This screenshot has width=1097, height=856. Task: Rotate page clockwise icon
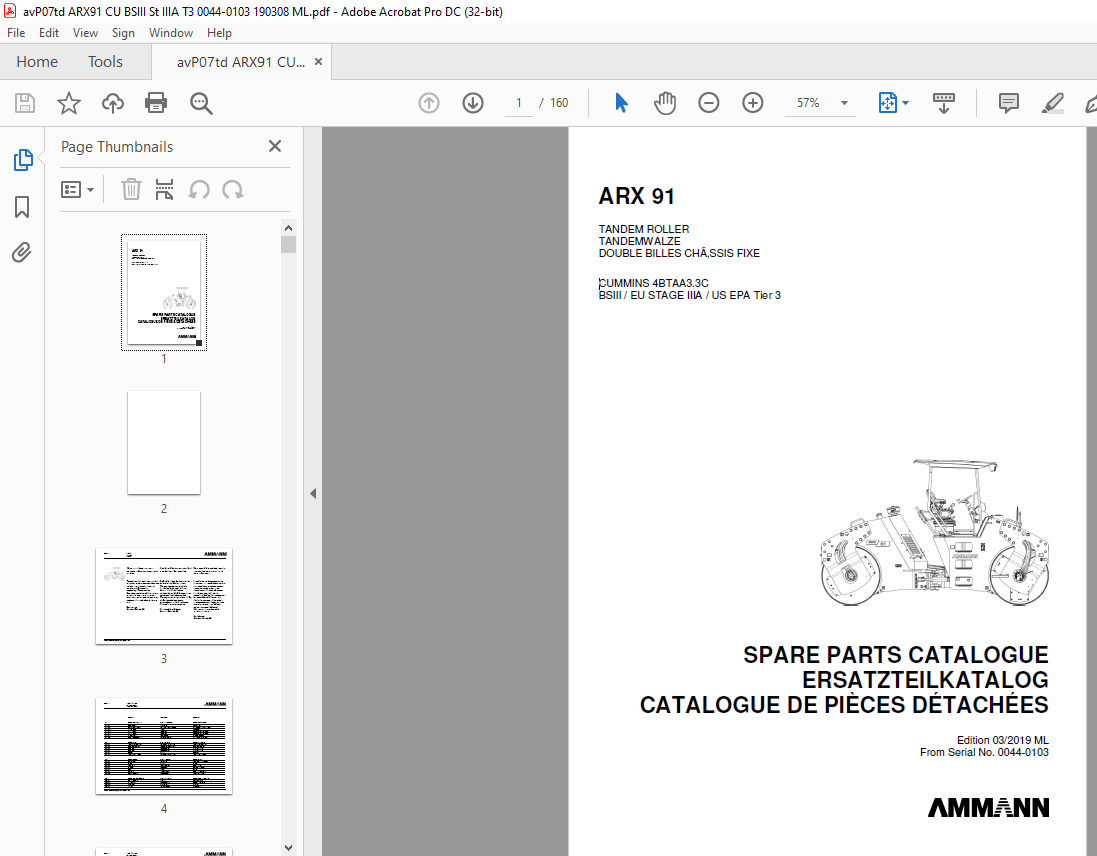tap(233, 190)
